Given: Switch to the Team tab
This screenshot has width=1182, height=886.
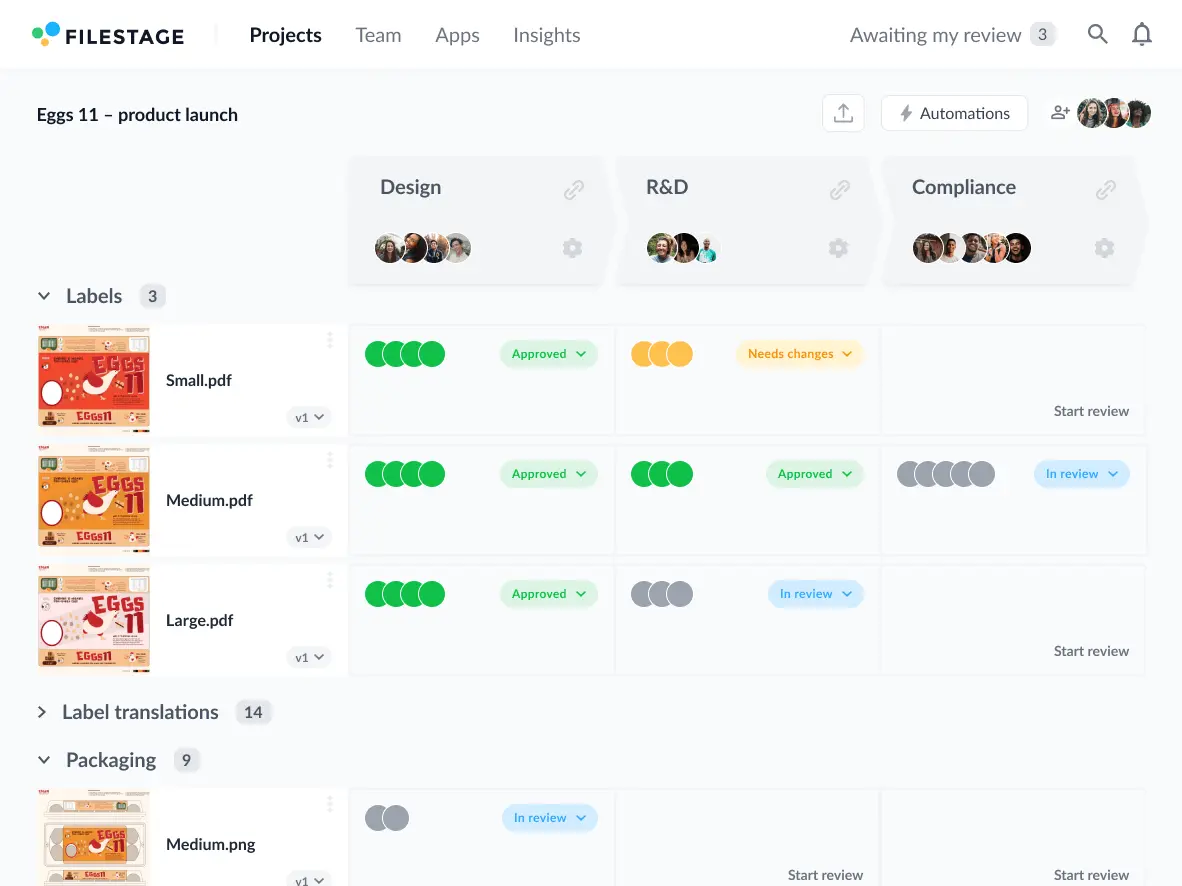Looking at the screenshot, I should tap(378, 35).
